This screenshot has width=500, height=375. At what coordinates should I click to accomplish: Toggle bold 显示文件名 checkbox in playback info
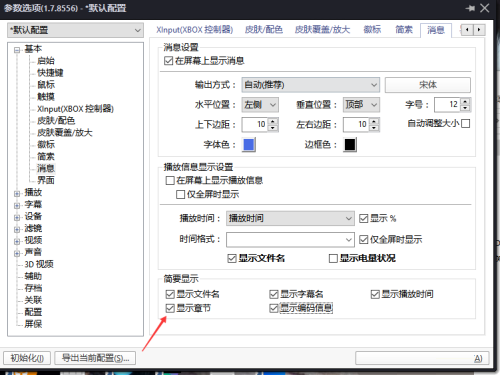click(x=232, y=258)
